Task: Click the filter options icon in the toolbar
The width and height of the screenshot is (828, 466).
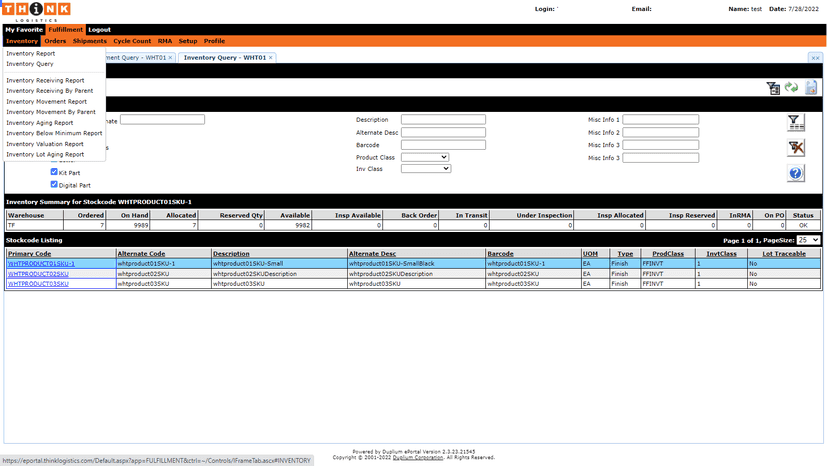Action: point(773,88)
